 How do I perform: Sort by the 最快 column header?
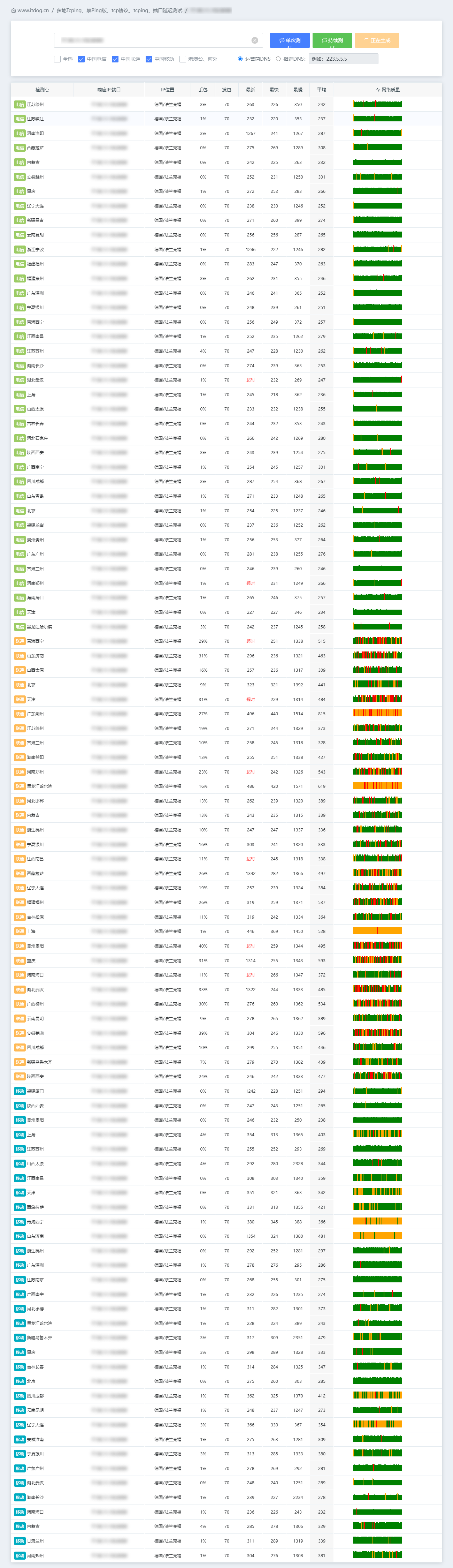(274, 90)
